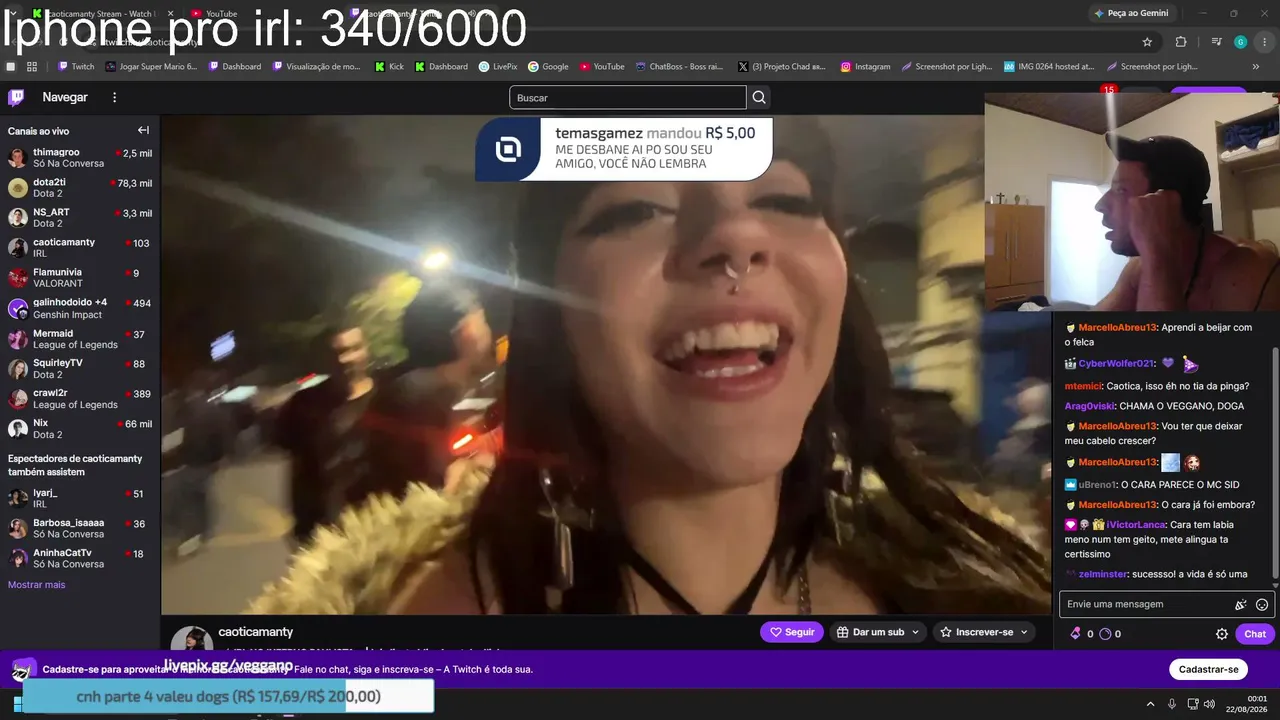This screenshot has width=1280, height=720.
Task: Open the LivePix bookmark
Action: [x=498, y=67]
